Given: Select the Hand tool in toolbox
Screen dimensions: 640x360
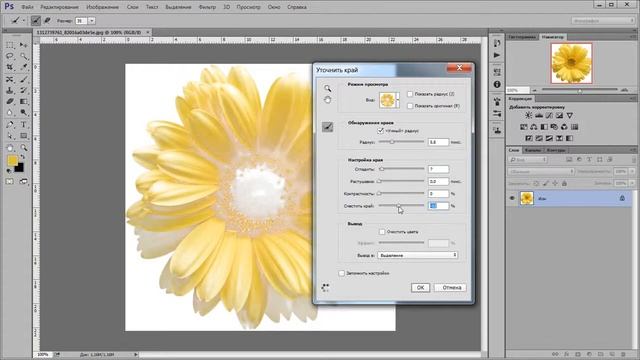Looking at the screenshot, I should point(10,148).
